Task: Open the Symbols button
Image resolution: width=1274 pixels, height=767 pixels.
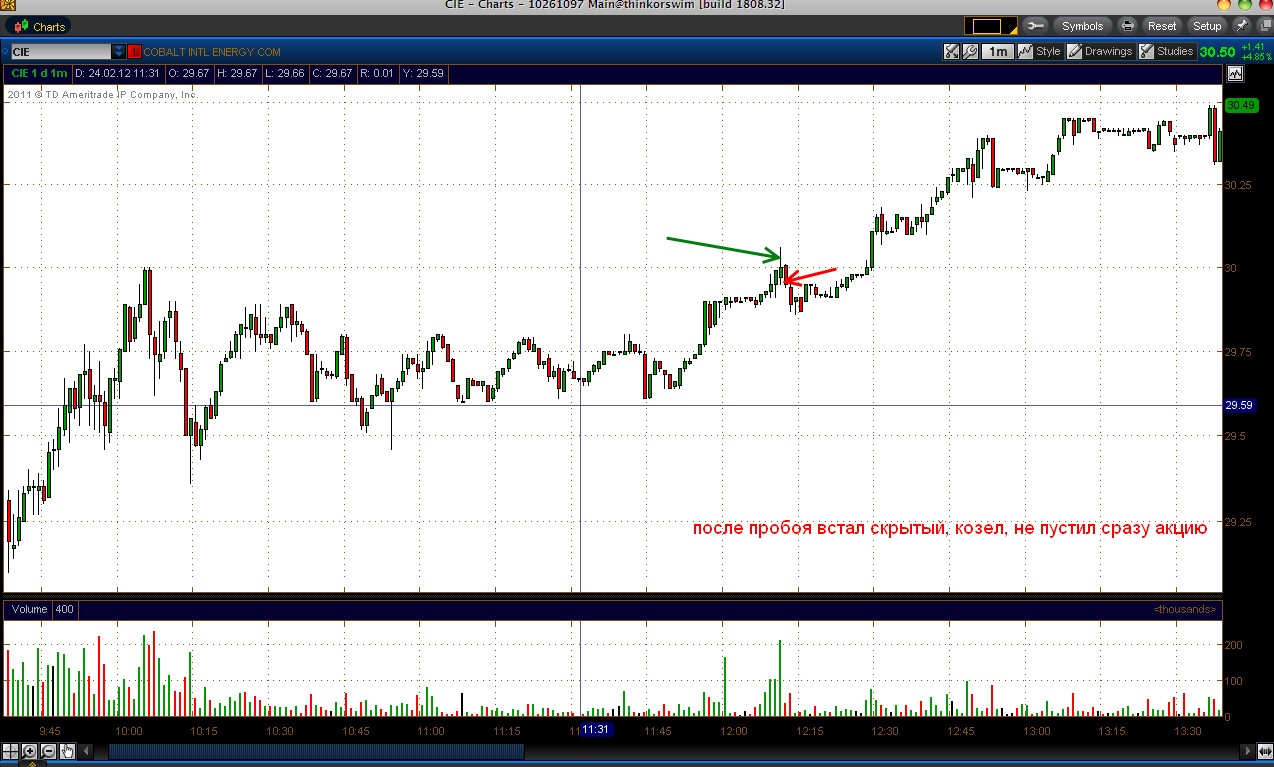Action: tap(1082, 26)
